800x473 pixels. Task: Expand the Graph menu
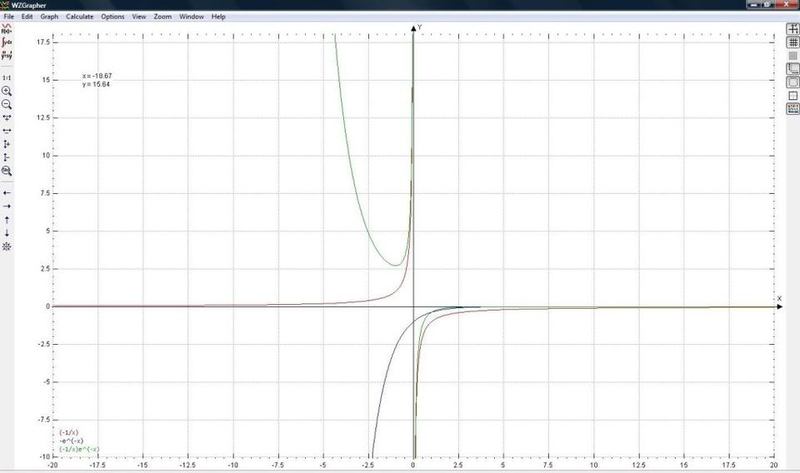(50, 17)
